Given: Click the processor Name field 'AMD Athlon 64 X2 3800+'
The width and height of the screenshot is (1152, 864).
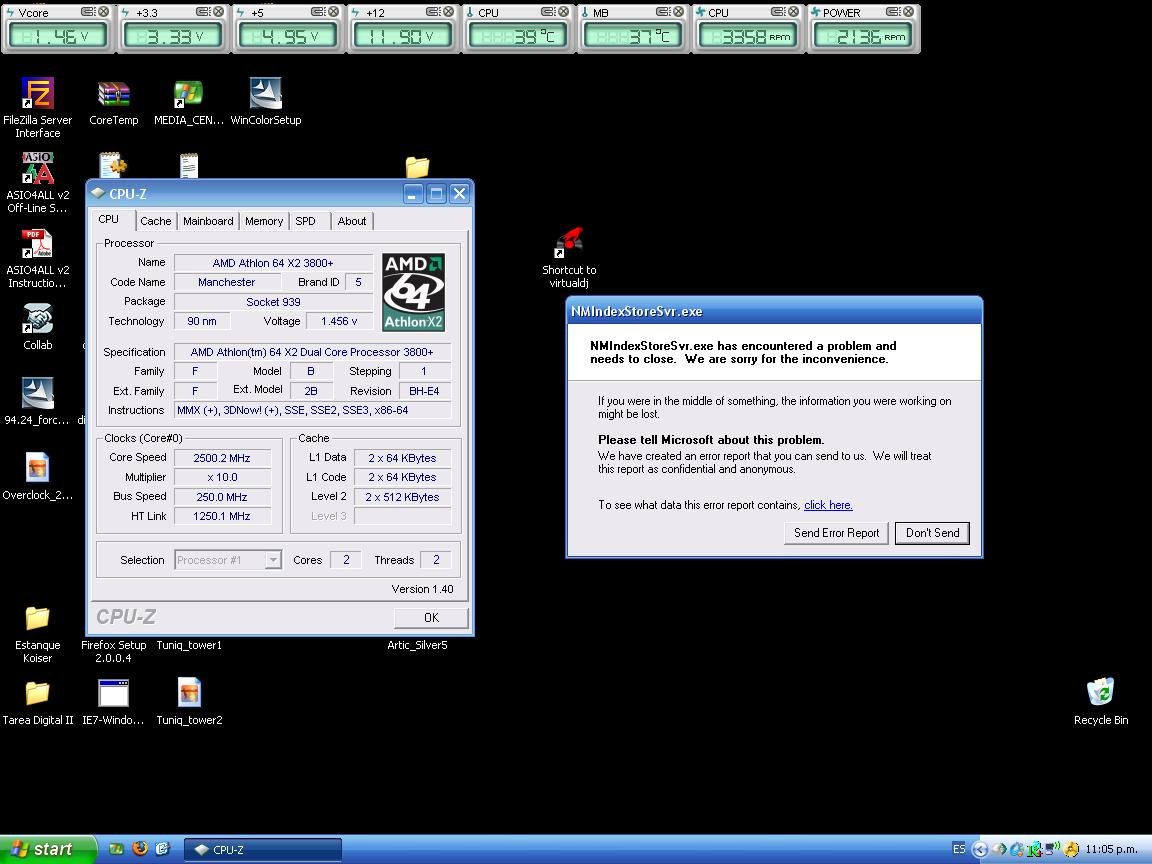Looking at the screenshot, I should click(x=273, y=263).
